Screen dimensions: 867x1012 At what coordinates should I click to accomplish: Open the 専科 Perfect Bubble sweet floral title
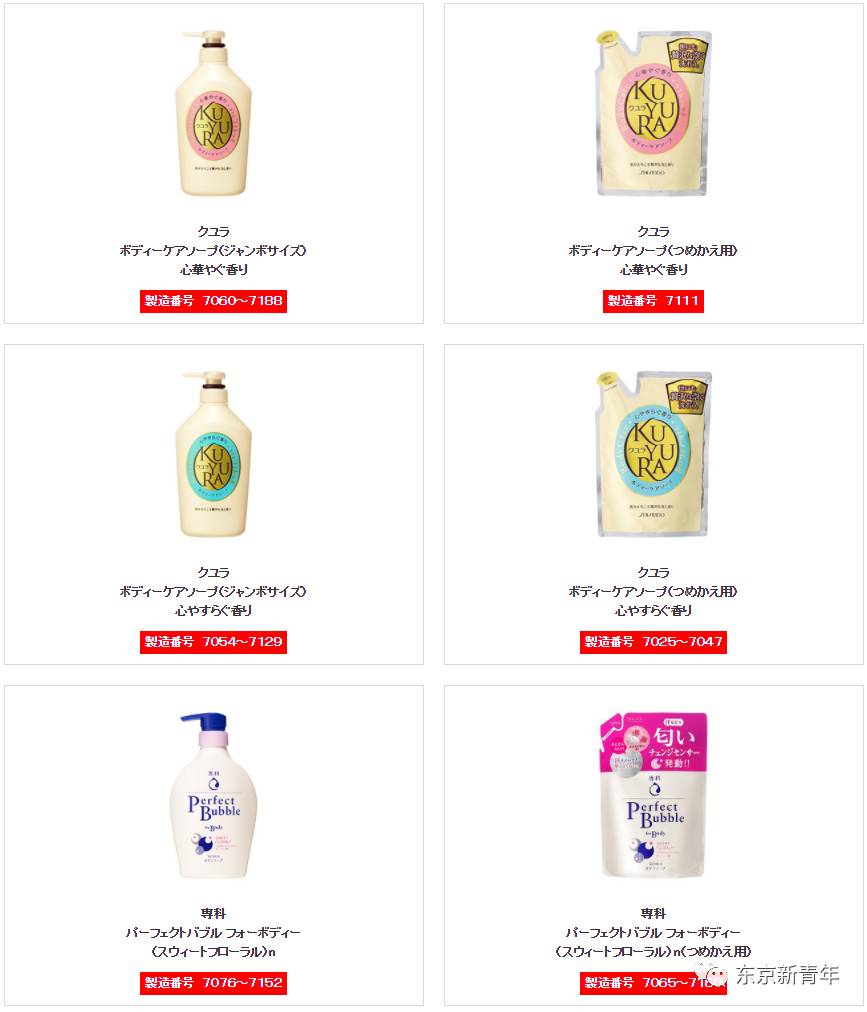coord(213,932)
